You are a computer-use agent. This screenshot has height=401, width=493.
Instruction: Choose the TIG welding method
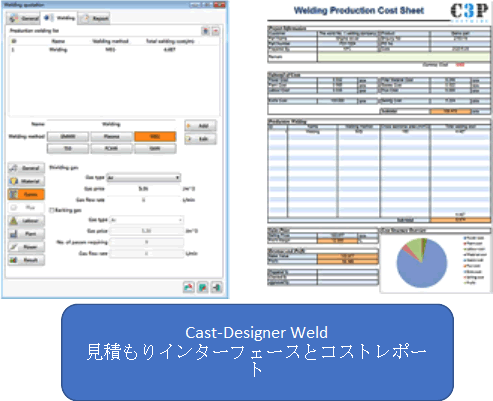(68, 148)
